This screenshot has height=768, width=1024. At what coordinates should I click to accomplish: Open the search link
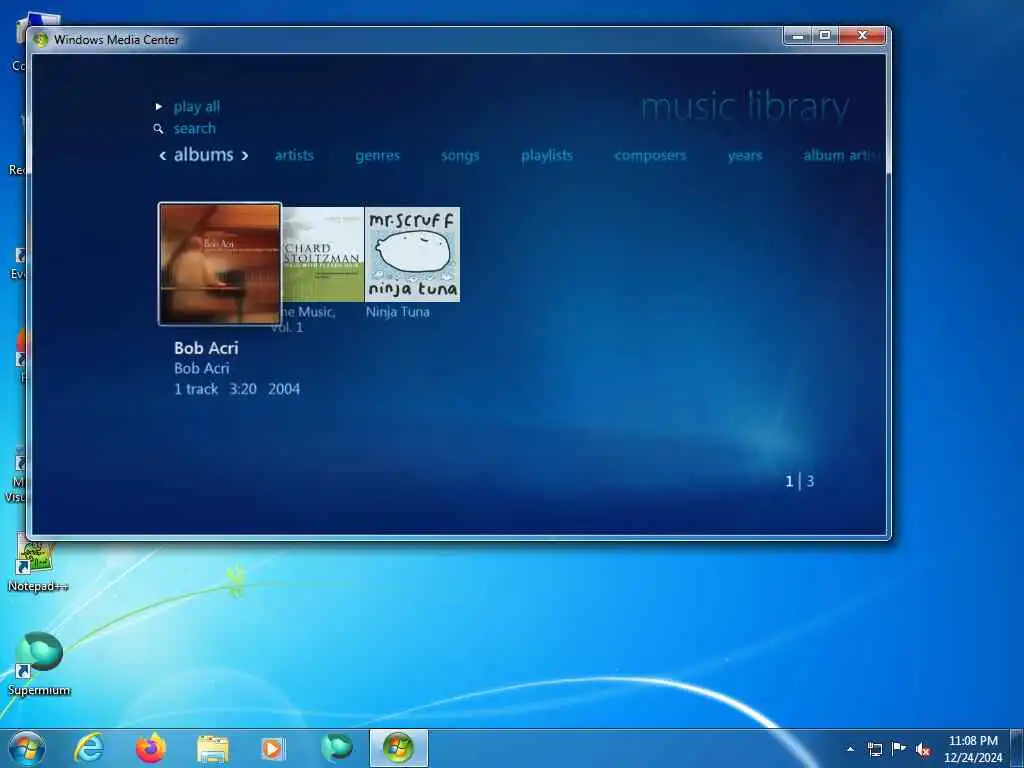195,129
